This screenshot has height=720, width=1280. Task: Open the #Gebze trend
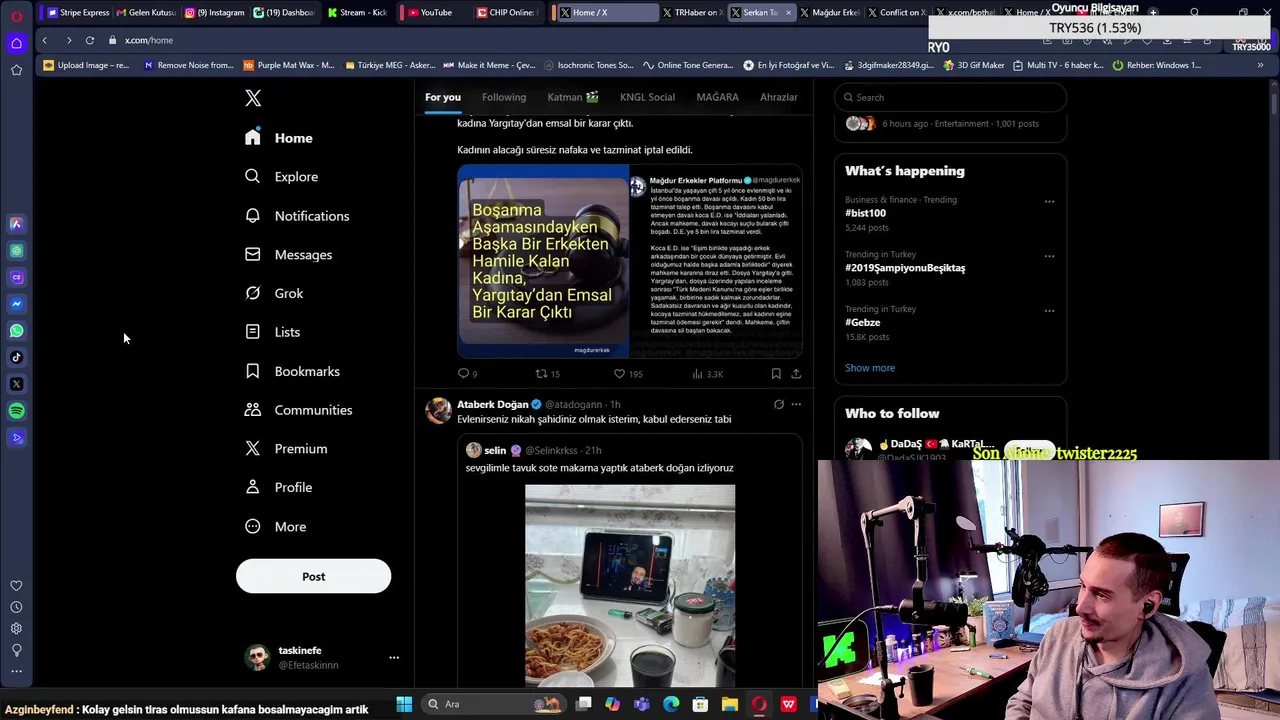point(862,322)
